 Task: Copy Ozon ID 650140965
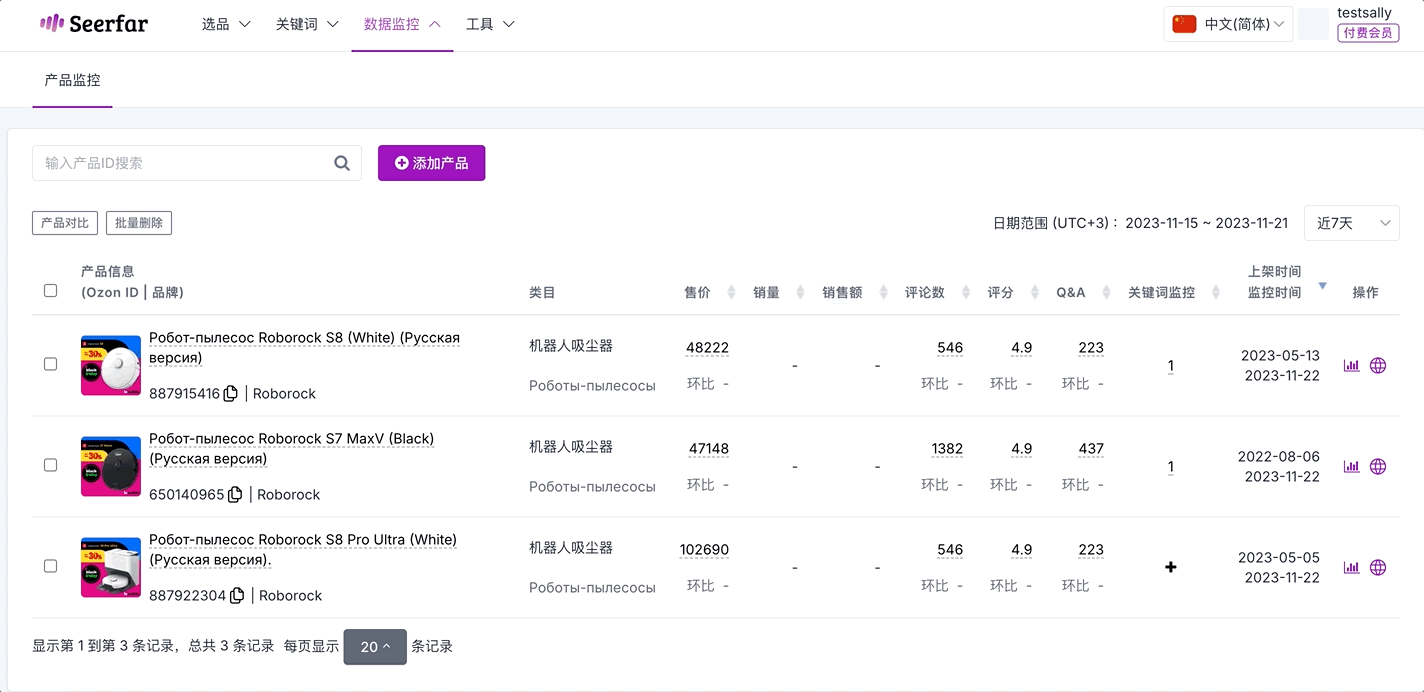pos(235,494)
